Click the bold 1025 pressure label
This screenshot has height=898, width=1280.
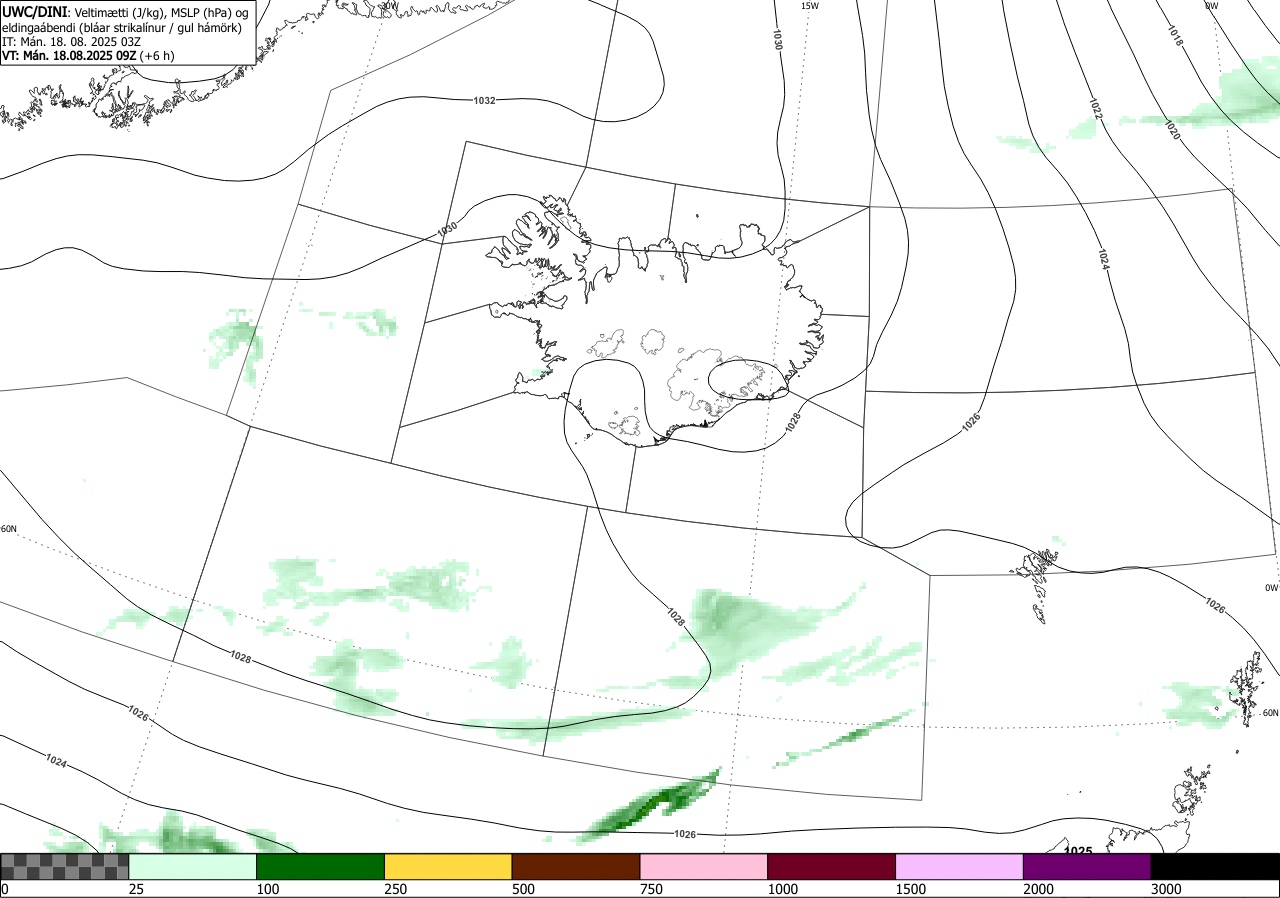pyautogui.click(x=1078, y=850)
